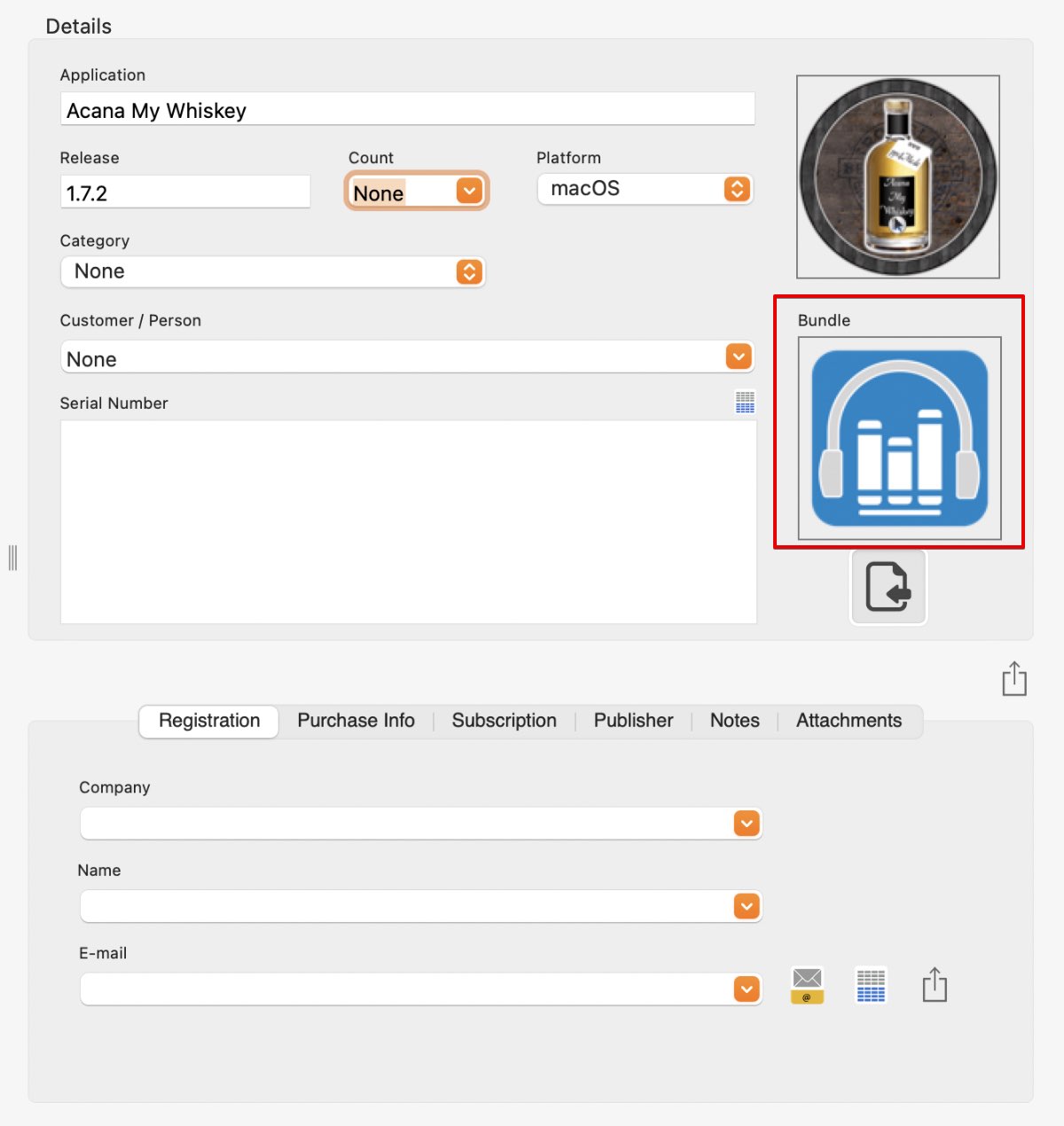Expand the Company combo box arrow
This screenshot has height=1126, width=1064.
coord(747,824)
